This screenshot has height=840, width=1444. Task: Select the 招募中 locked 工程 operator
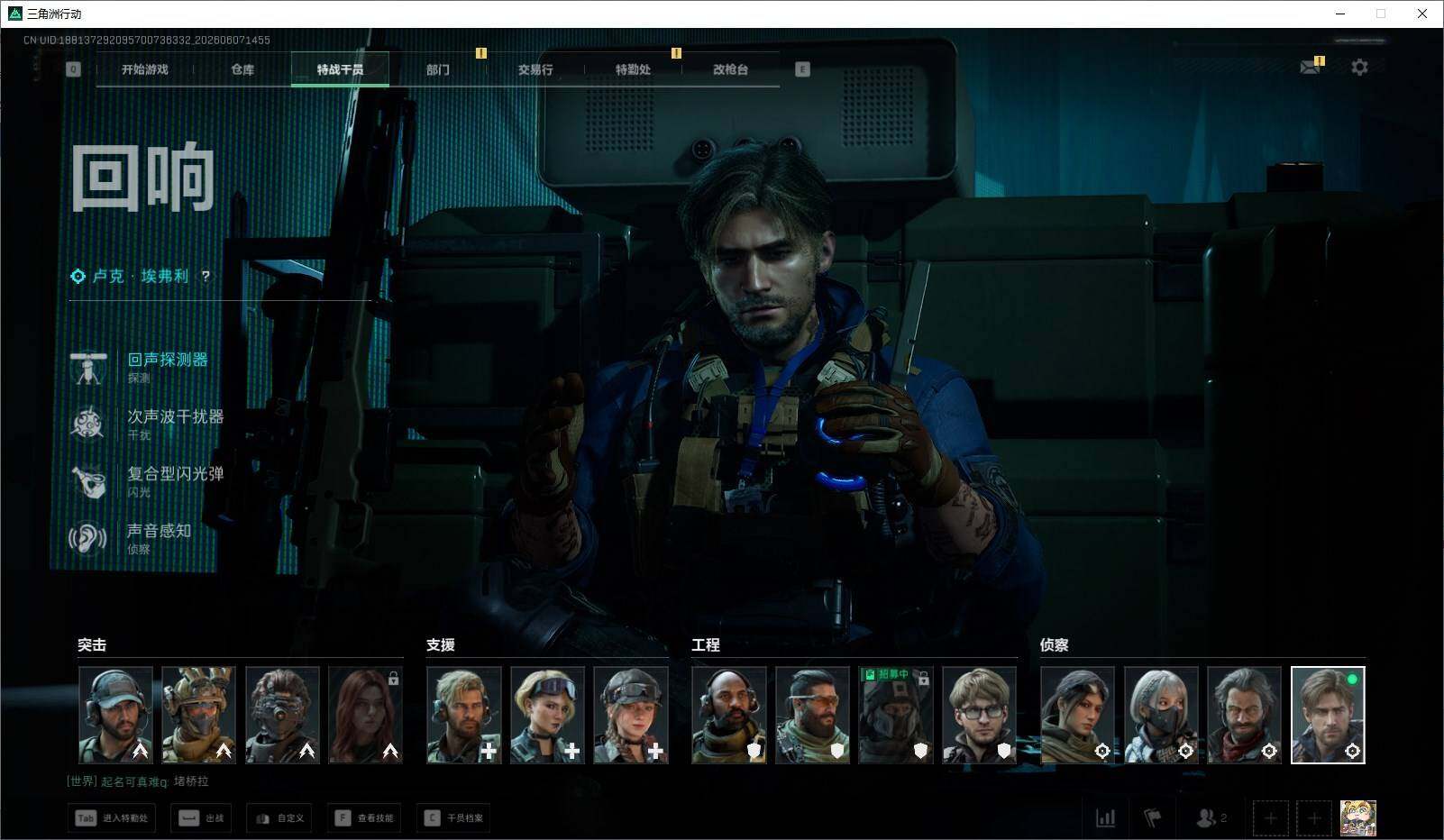coord(896,715)
